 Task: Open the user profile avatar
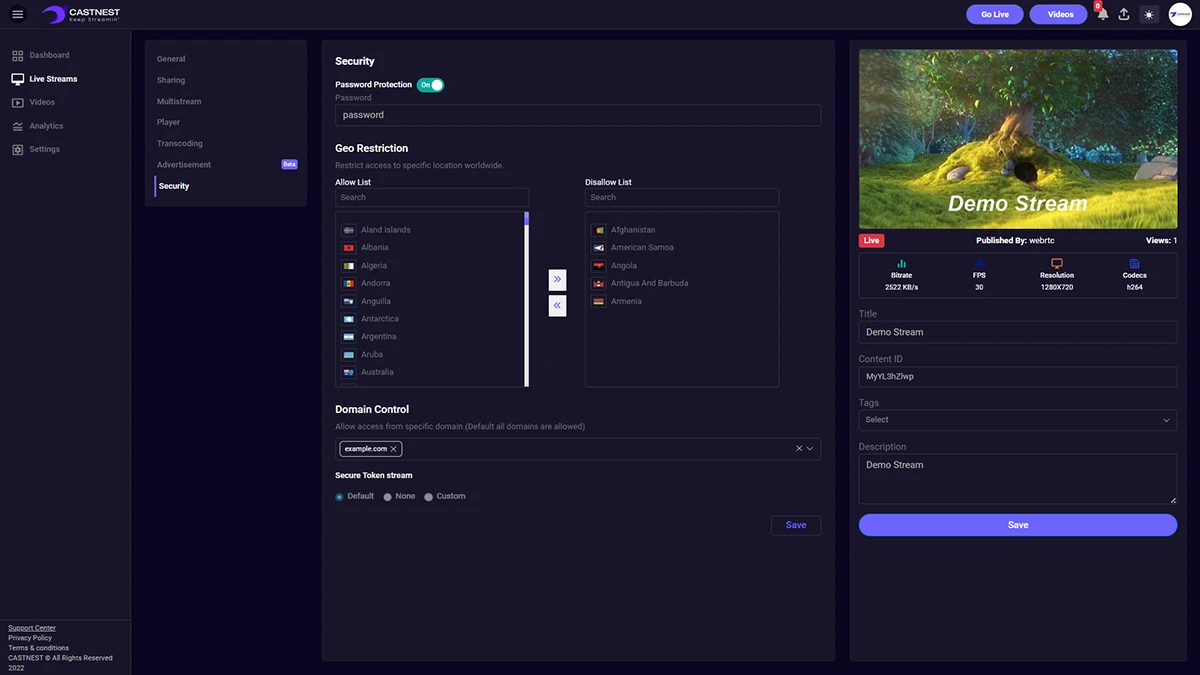click(x=1179, y=14)
